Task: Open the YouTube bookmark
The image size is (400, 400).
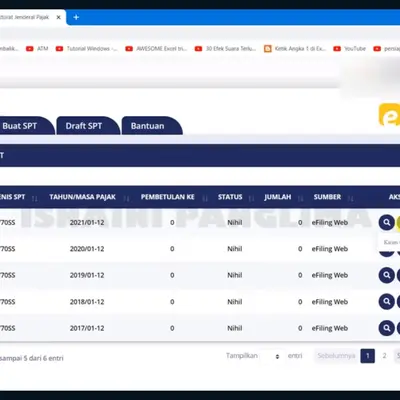Action: pos(350,49)
